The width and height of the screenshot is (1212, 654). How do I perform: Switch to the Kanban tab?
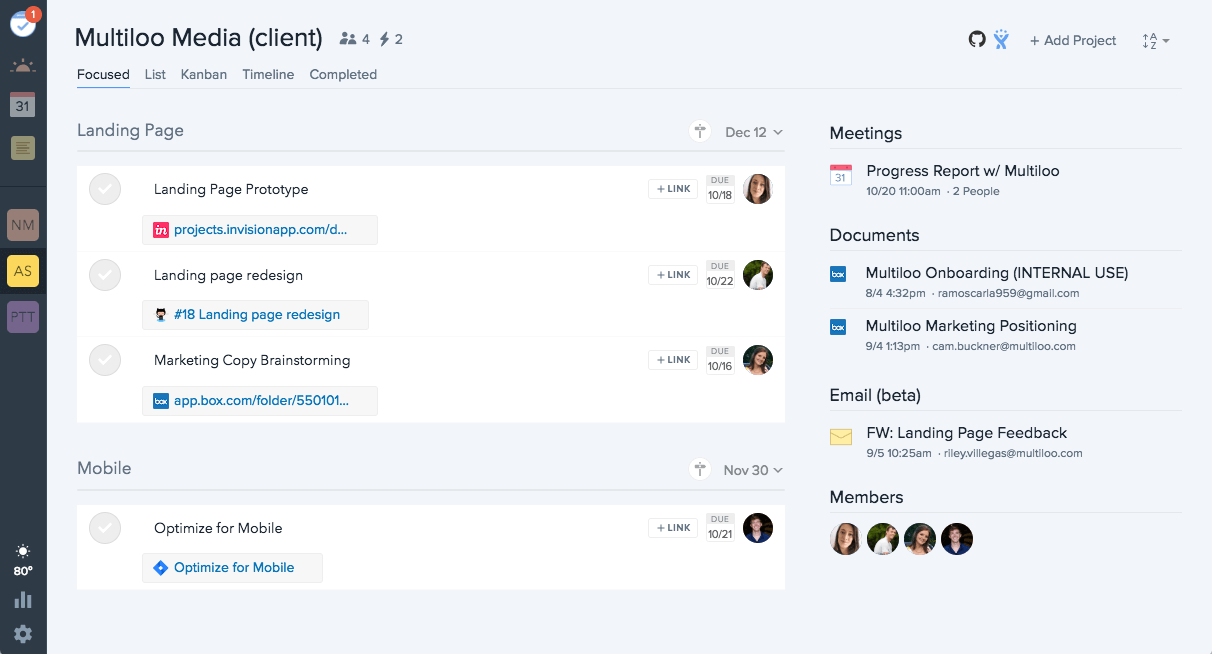click(x=204, y=74)
